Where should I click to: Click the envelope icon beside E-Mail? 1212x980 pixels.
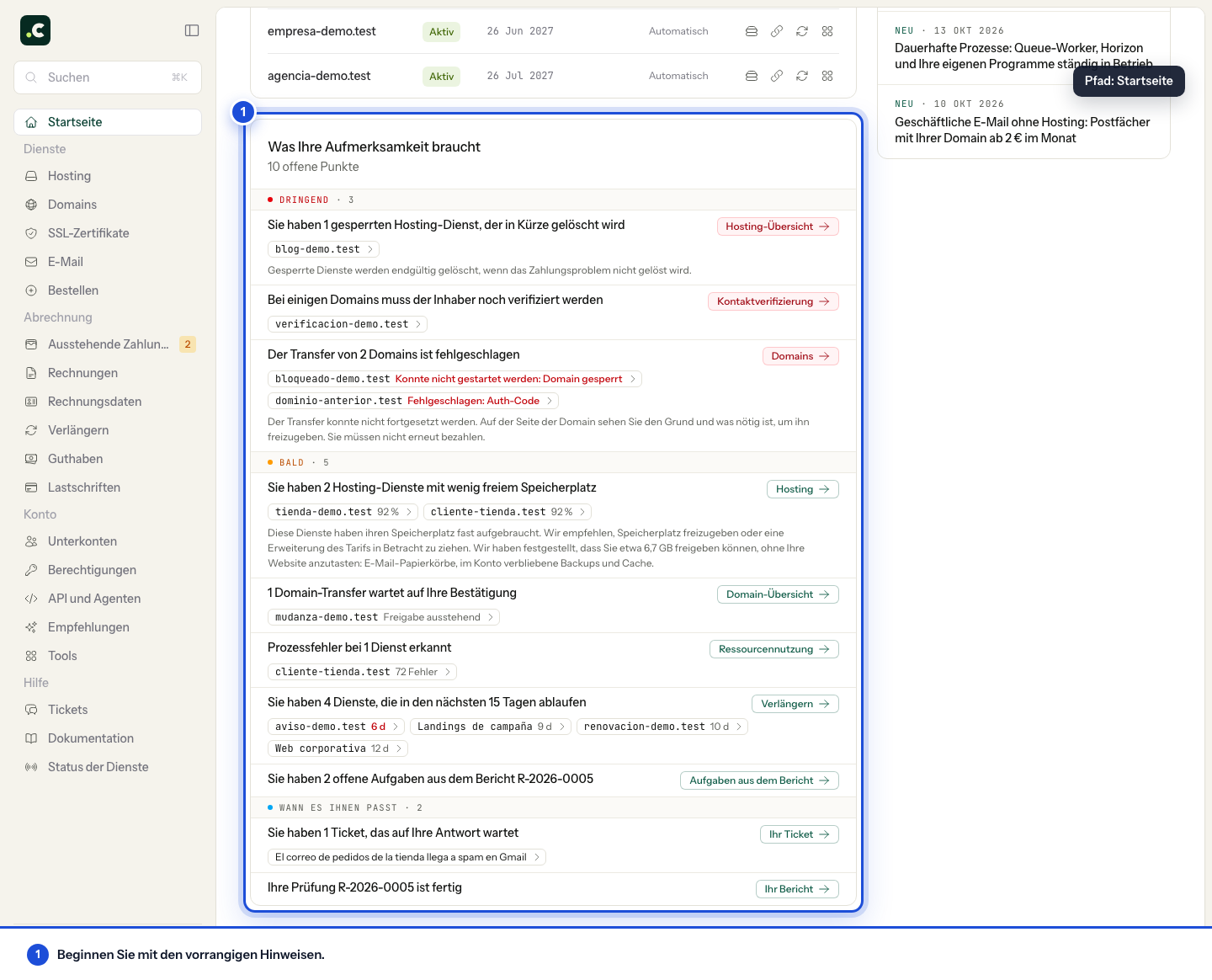[31, 262]
